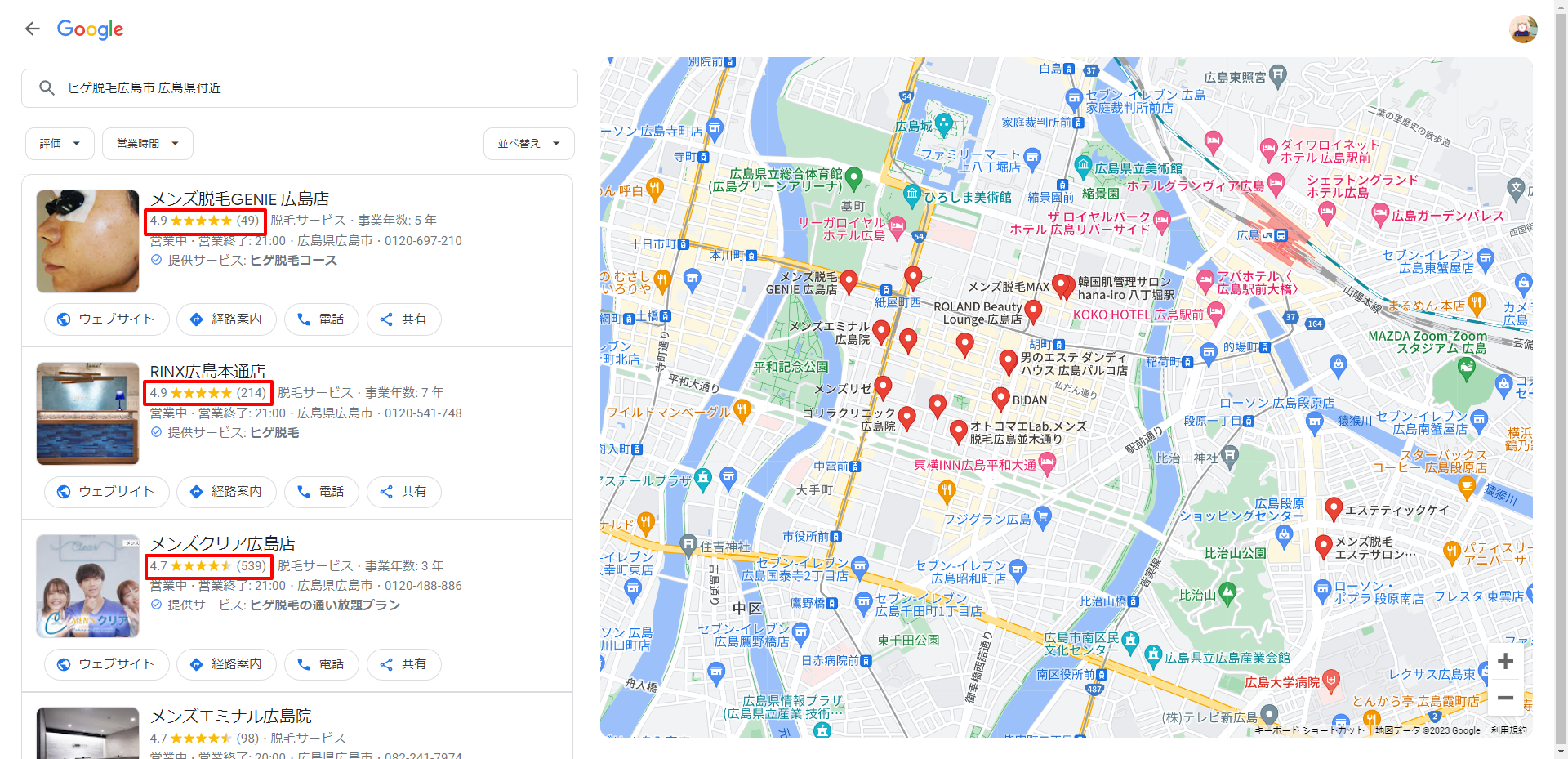Open the メンズ脱毛GENIE 広島店 listing title
The image size is (1568, 759).
tap(239, 199)
